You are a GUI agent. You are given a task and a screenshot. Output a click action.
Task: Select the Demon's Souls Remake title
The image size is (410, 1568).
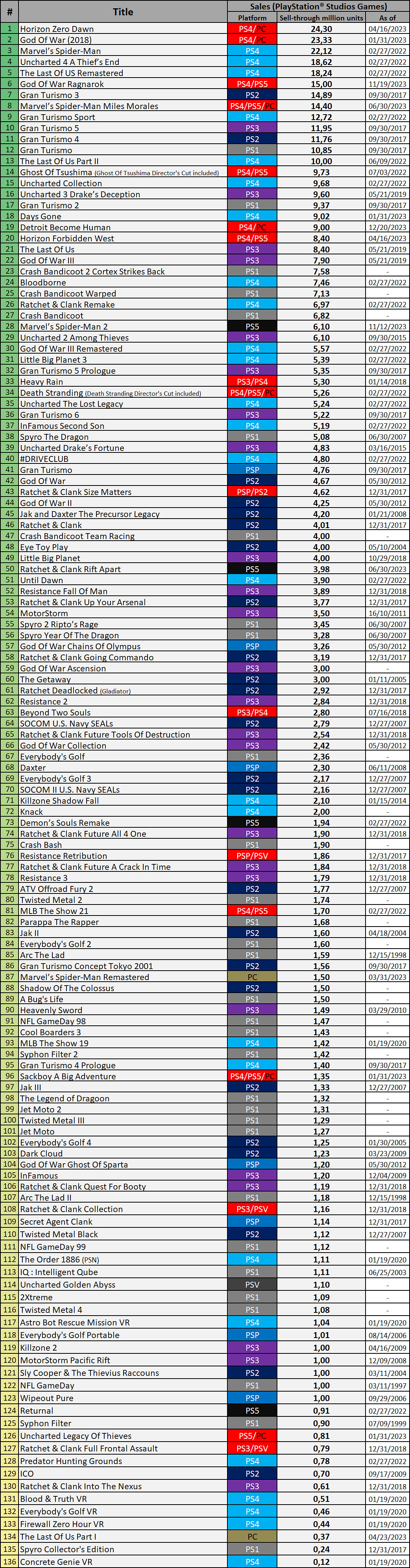point(65,822)
